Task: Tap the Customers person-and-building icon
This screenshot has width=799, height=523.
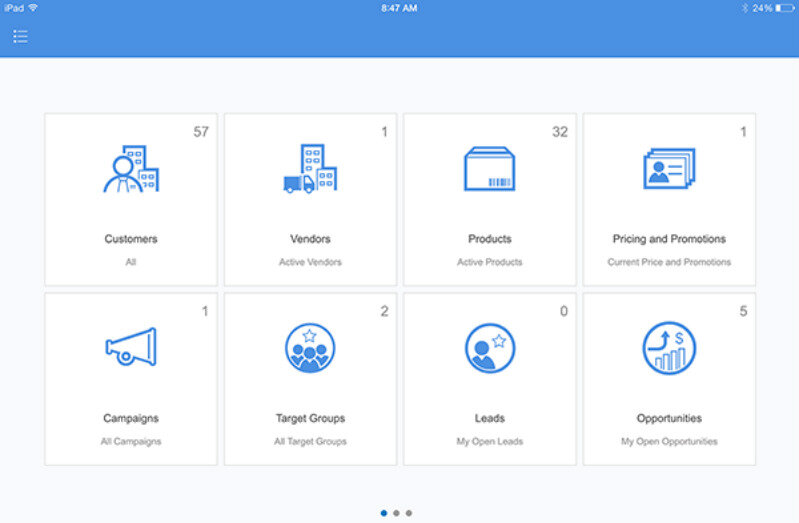Action: coord(131,169)
